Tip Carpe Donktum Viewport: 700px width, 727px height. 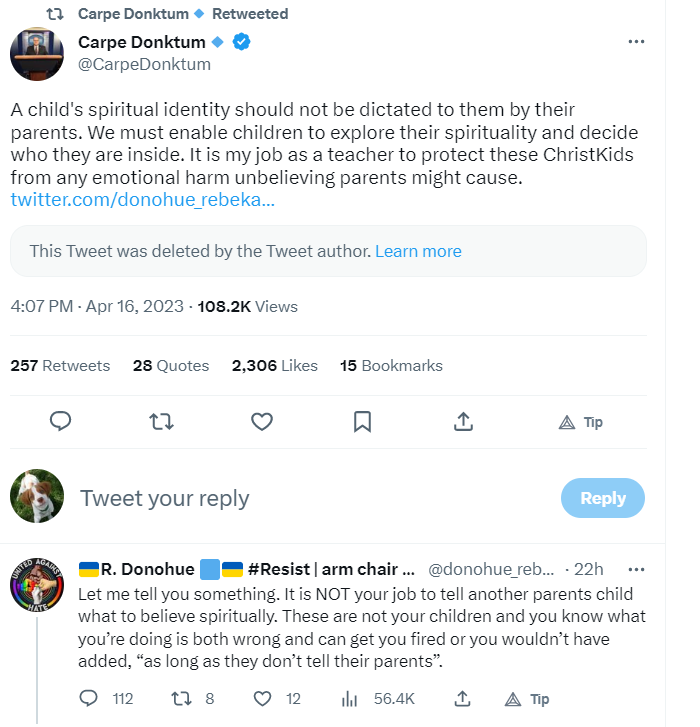point(580,422)
